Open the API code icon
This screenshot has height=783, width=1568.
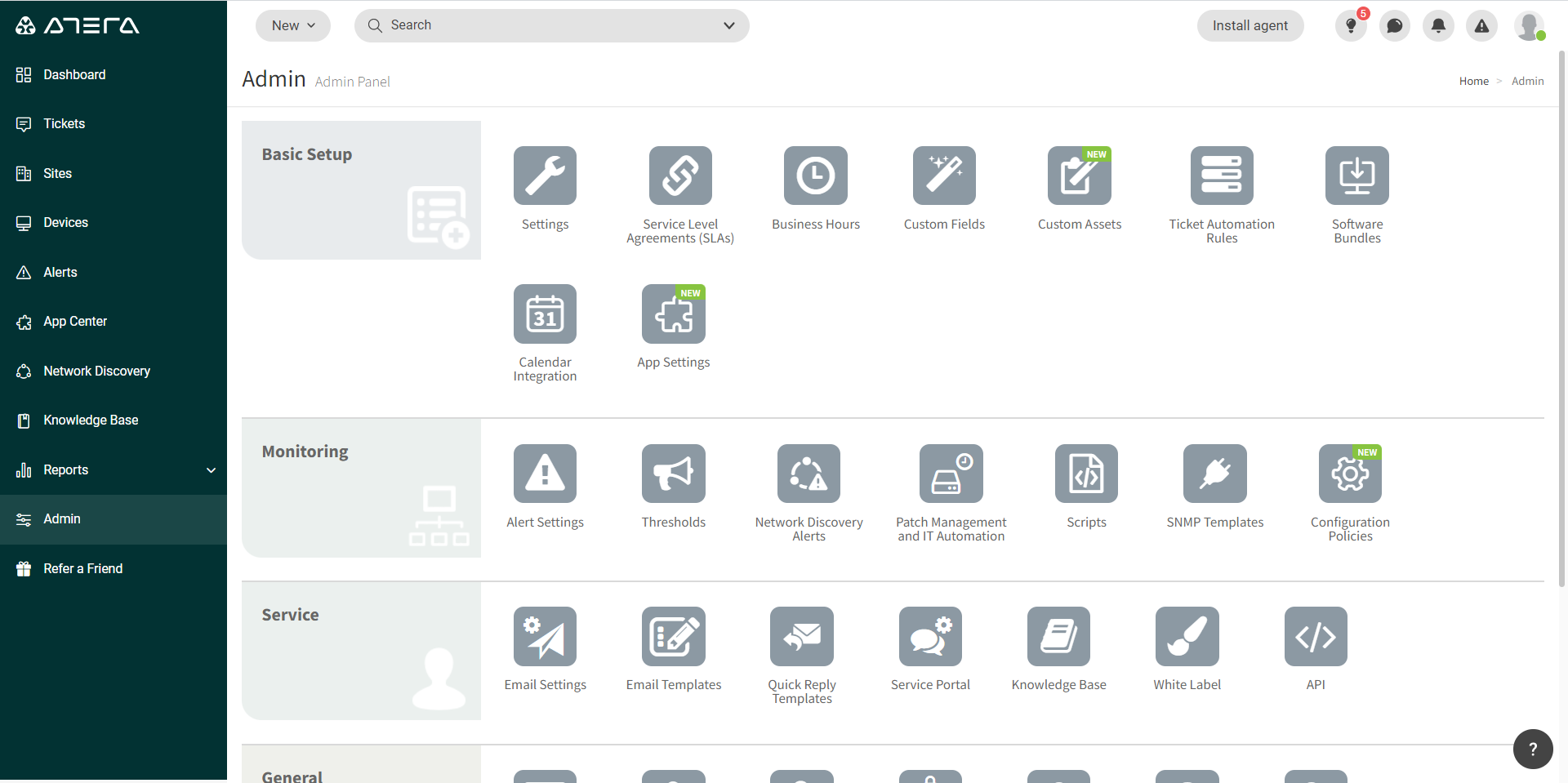pos(1316,636)
